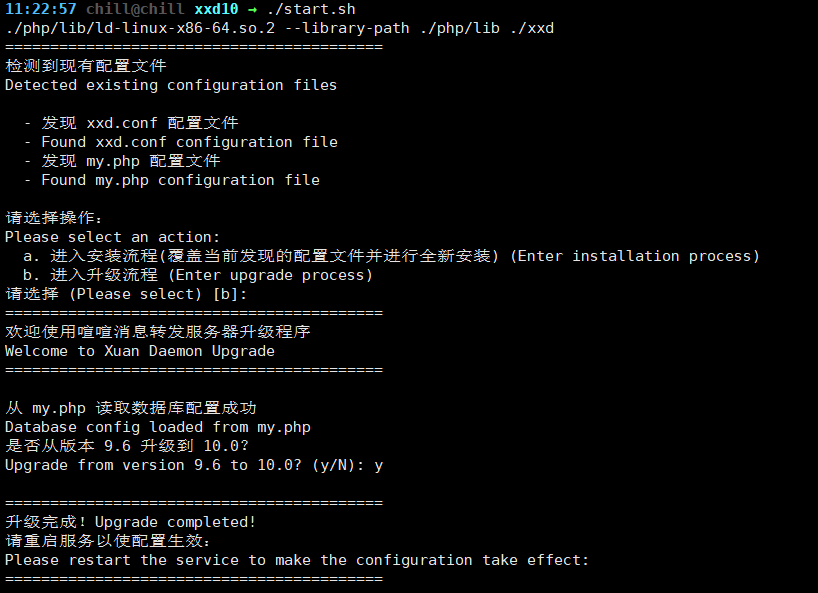This screenshot has width=818, height=593.
Task: Click "Welcome to Xuan Daemon Upgrade" heading
Action: (140, 351)
